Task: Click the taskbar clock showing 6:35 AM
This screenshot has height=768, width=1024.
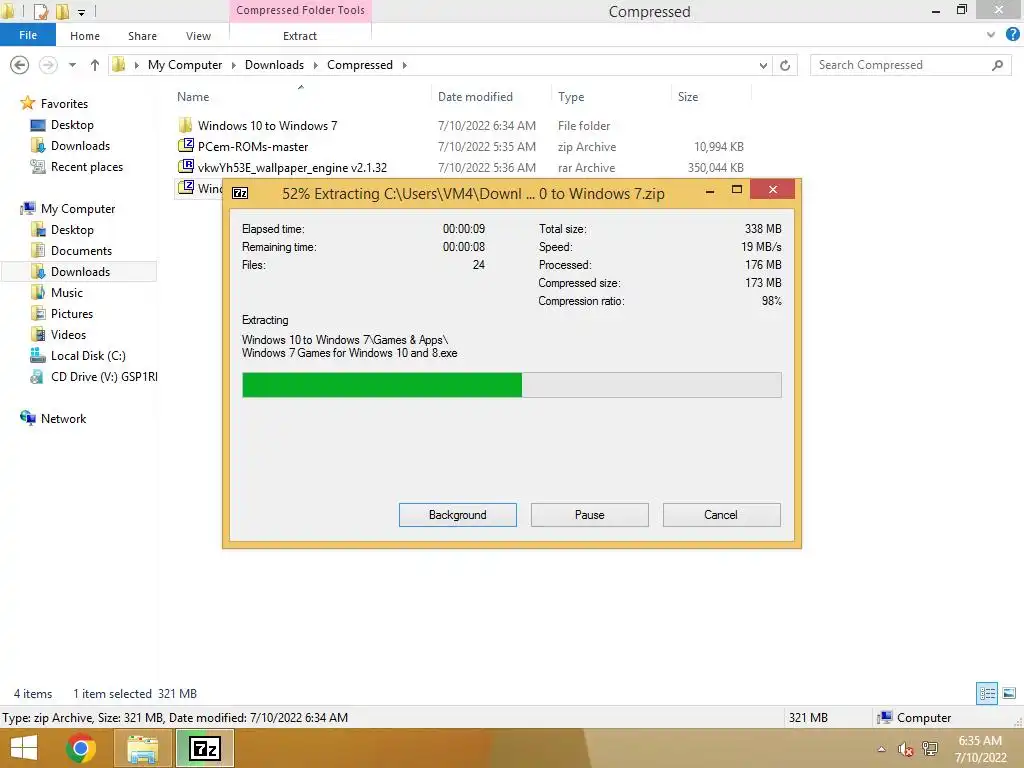Action: pos(980,749)
